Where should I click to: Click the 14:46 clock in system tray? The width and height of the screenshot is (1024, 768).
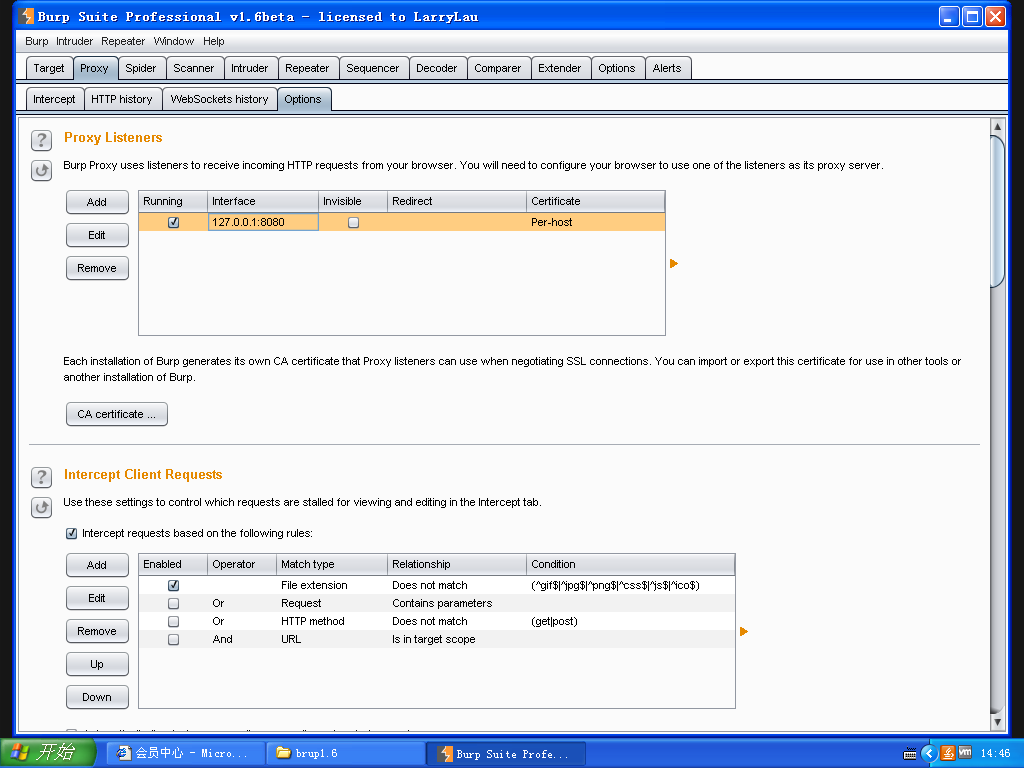pyautogui.click(x=995, y=754)
